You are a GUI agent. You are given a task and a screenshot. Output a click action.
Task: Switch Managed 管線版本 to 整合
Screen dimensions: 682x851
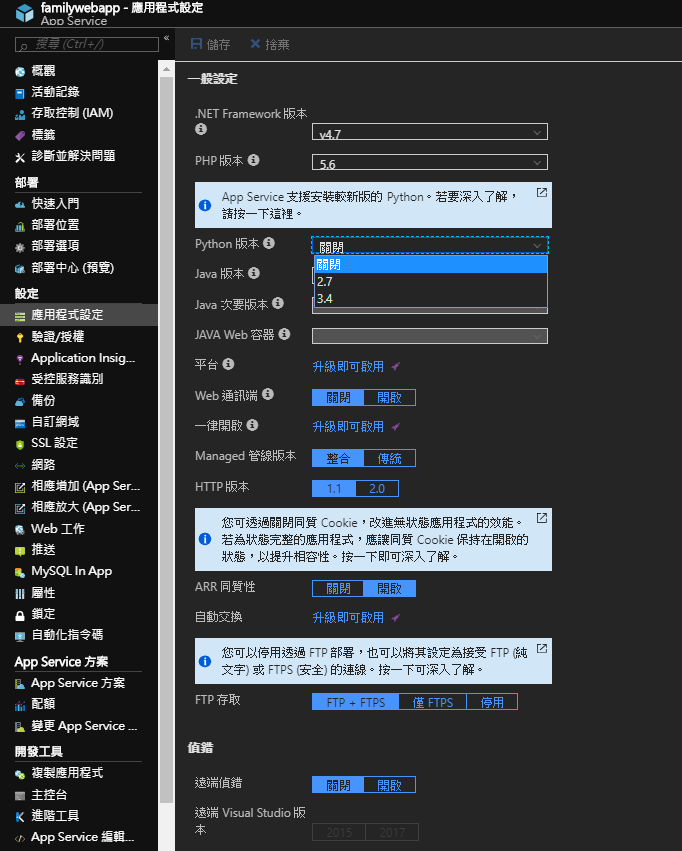click(338, 458)
